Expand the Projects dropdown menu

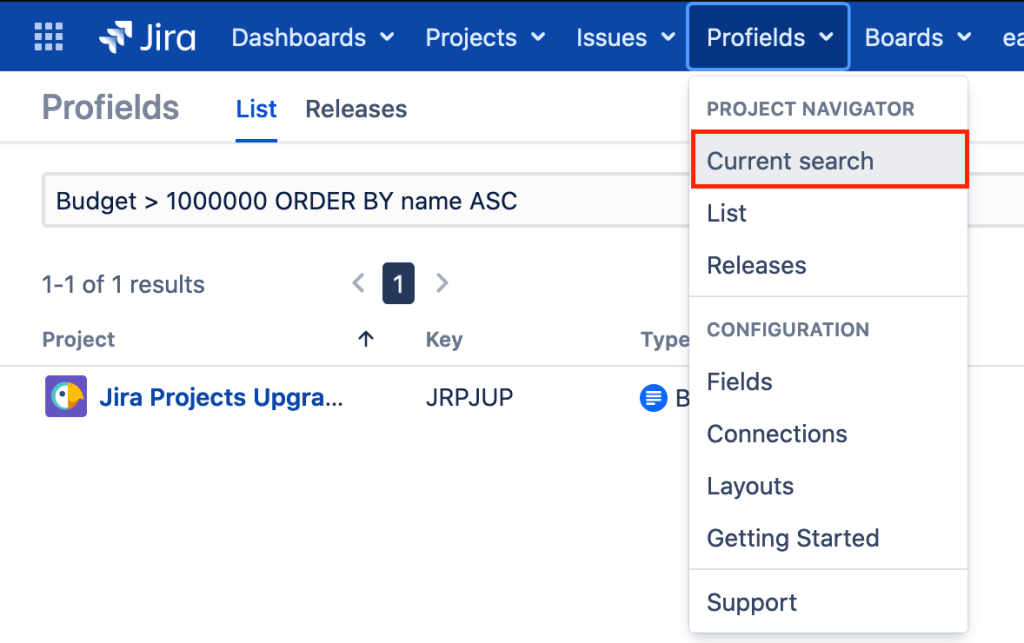(x=485, y=37)
